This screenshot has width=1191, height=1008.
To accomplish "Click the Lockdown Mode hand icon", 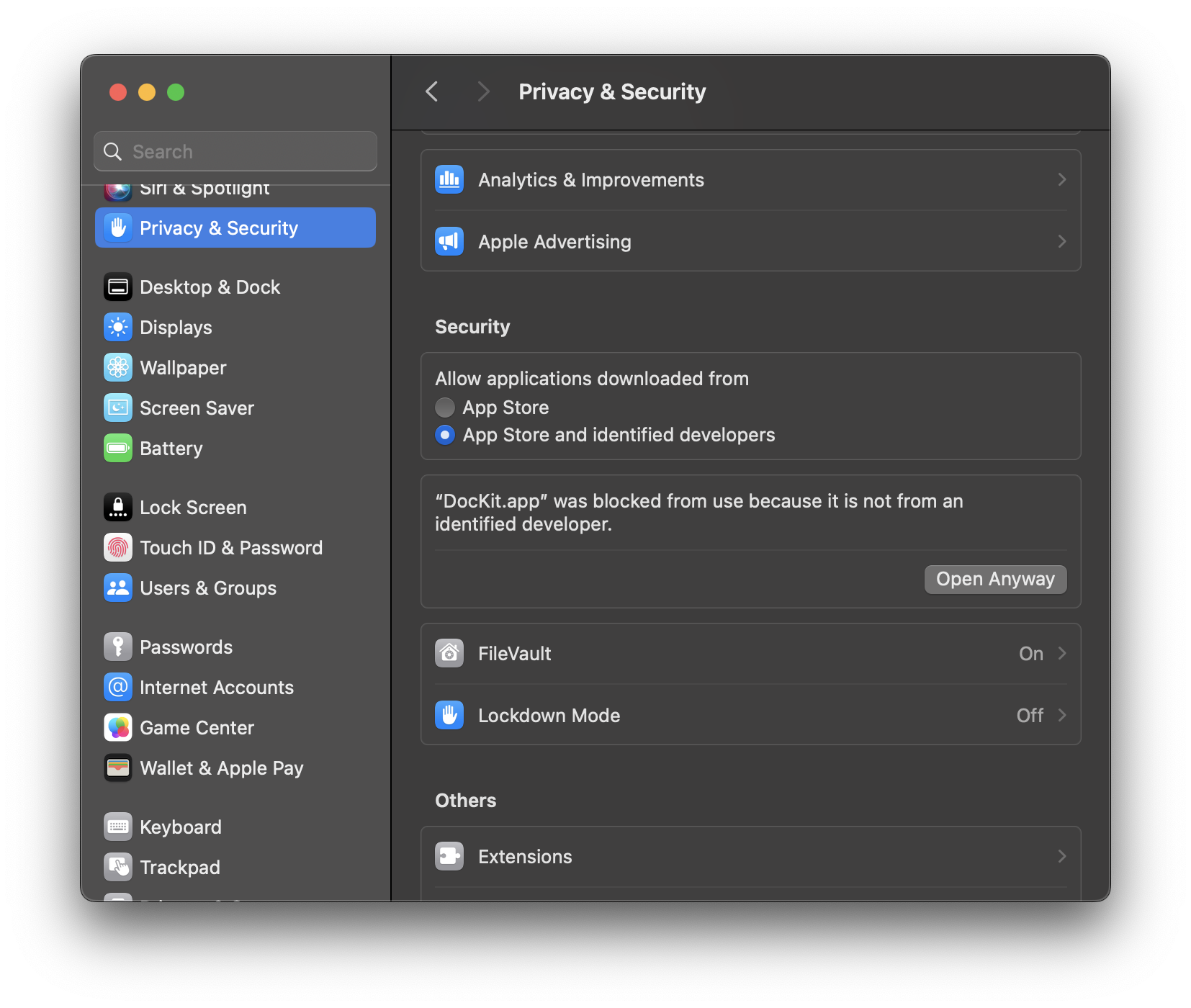I will click(449, 715).
